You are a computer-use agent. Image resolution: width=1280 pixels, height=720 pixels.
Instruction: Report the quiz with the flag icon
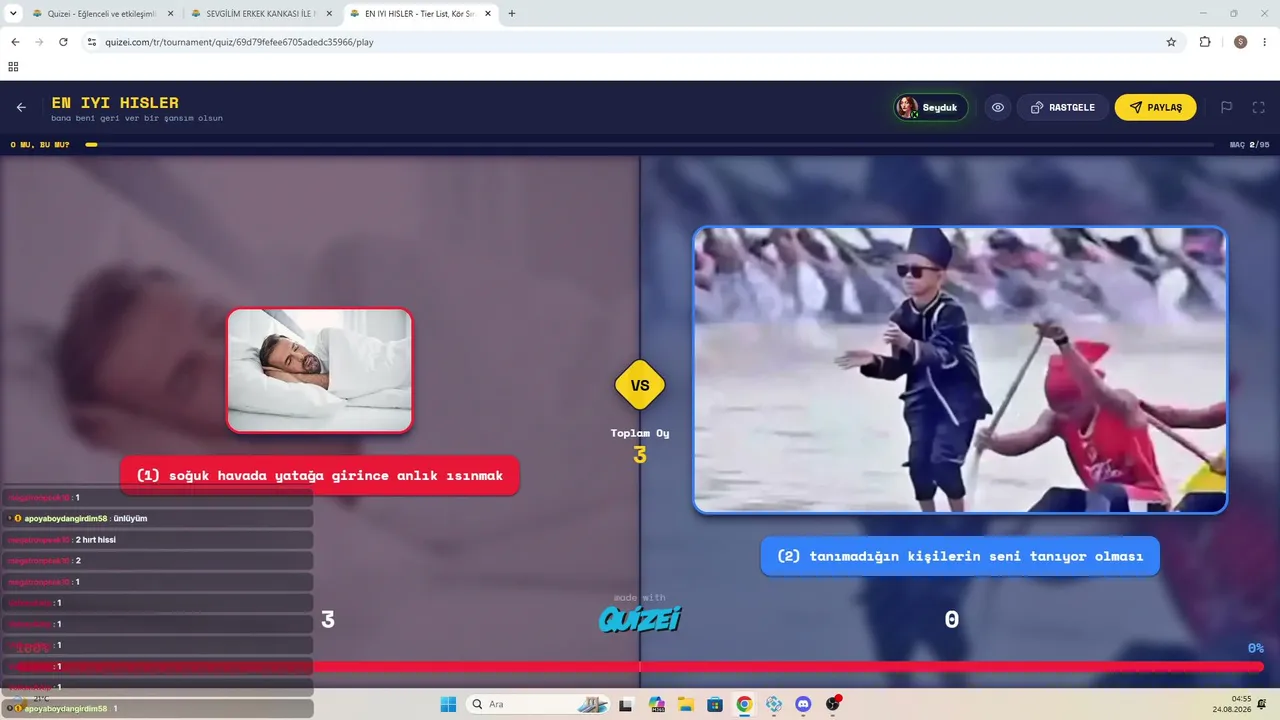(1227, 107)
